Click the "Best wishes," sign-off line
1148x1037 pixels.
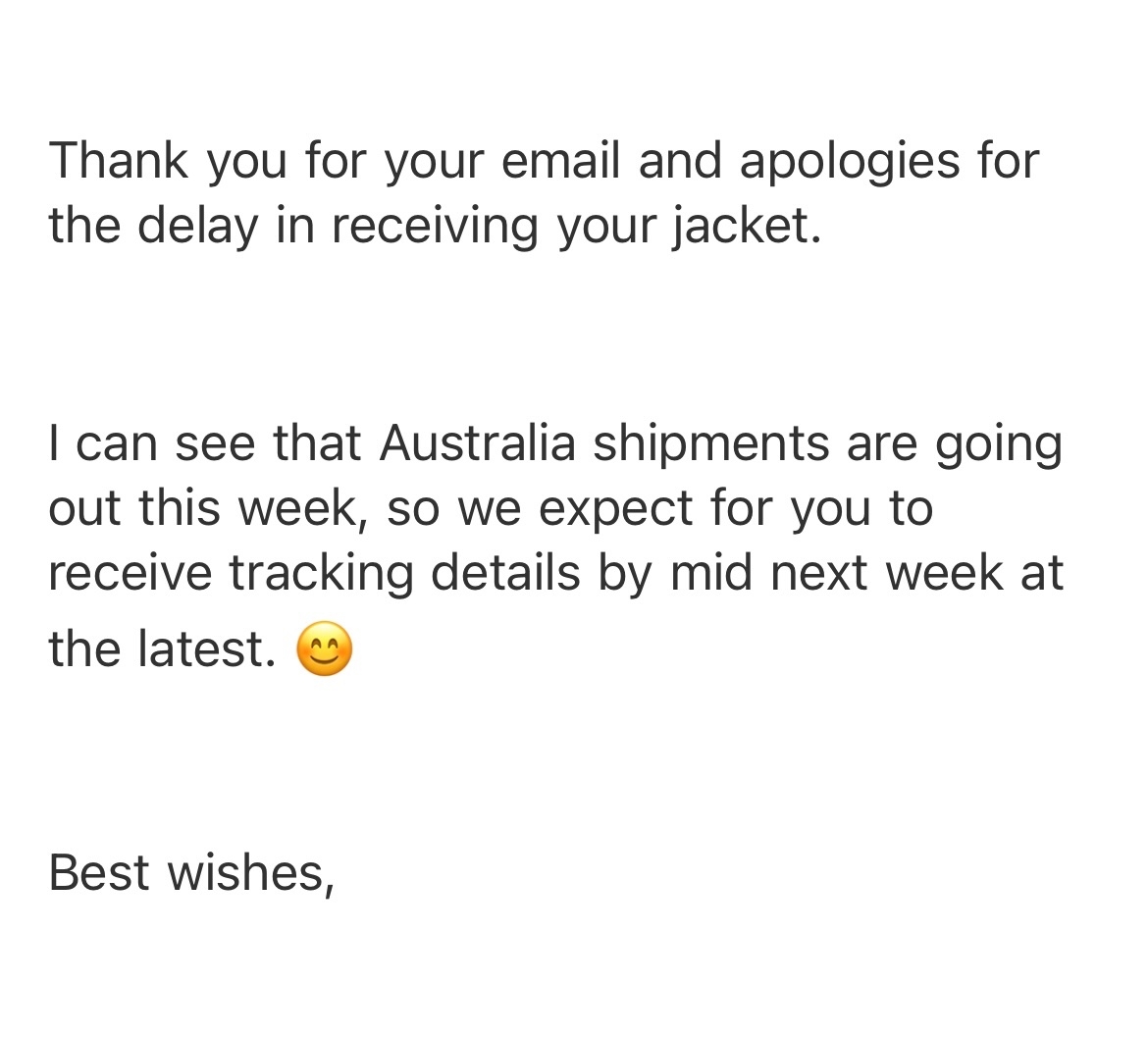(x=191, y=872)
